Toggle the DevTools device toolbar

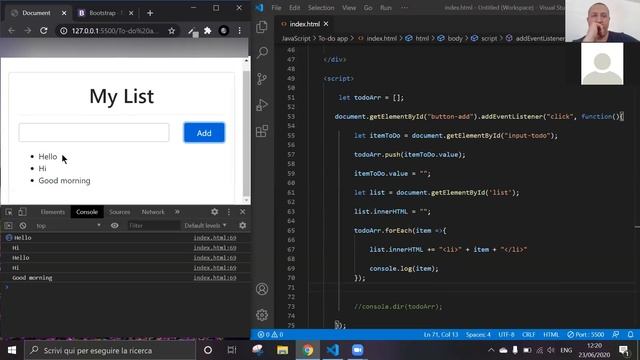(22, 212)
